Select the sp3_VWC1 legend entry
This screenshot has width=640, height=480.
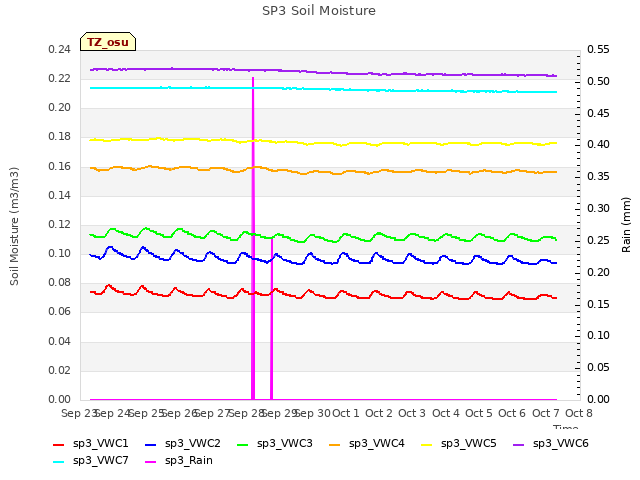tap(91, 444)
